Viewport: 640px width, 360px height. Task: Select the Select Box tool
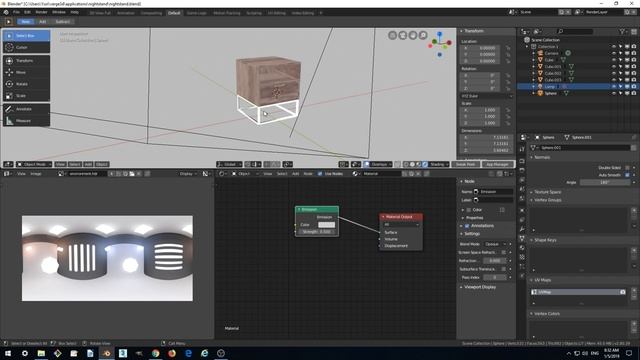tap(27, 36)
